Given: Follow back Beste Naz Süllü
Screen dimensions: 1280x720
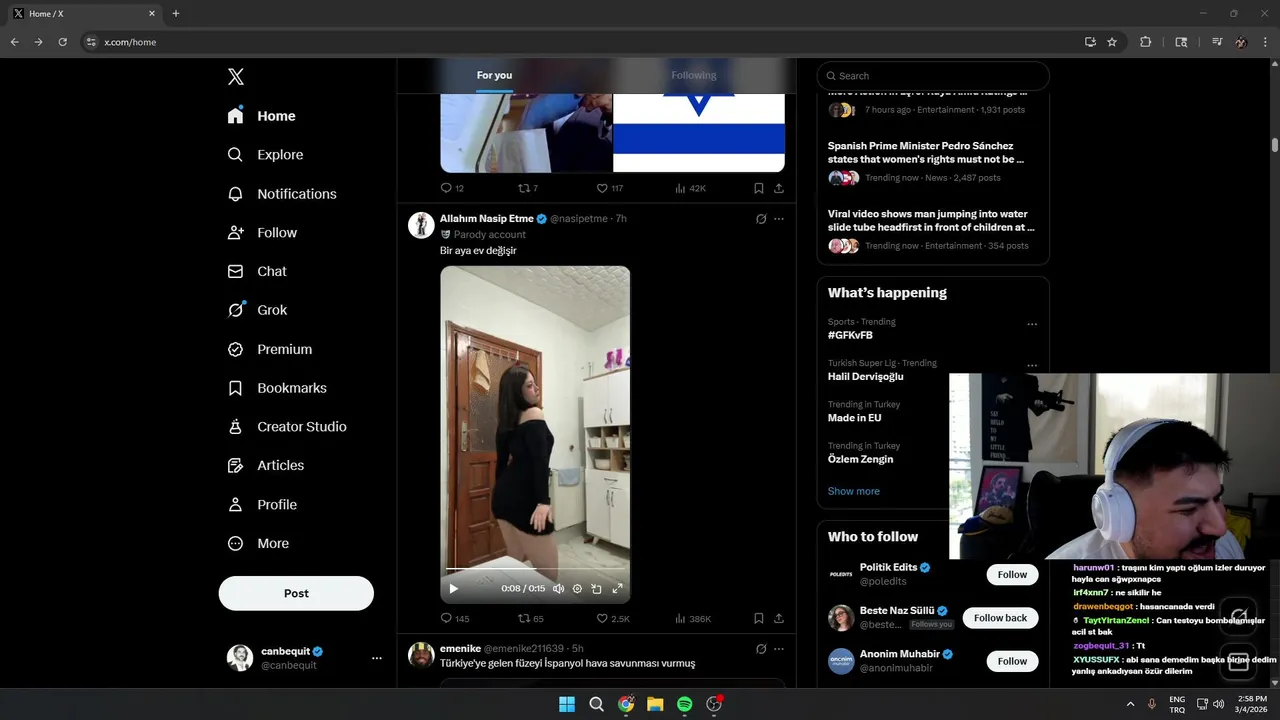Looking at the screenshot, I should pyautogui.click(x=1000, y=618).
